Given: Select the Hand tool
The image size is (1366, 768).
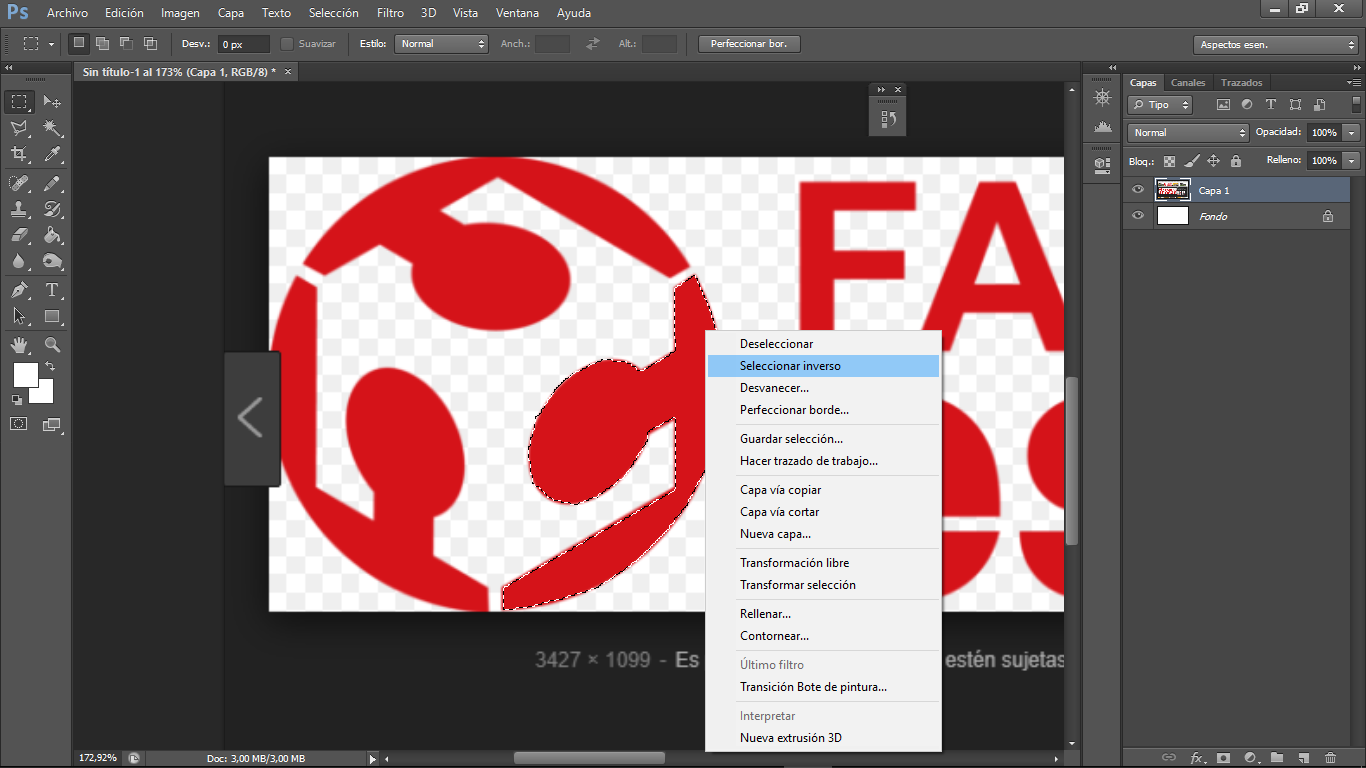Looking at the screenshot, I should coord(19,345).
